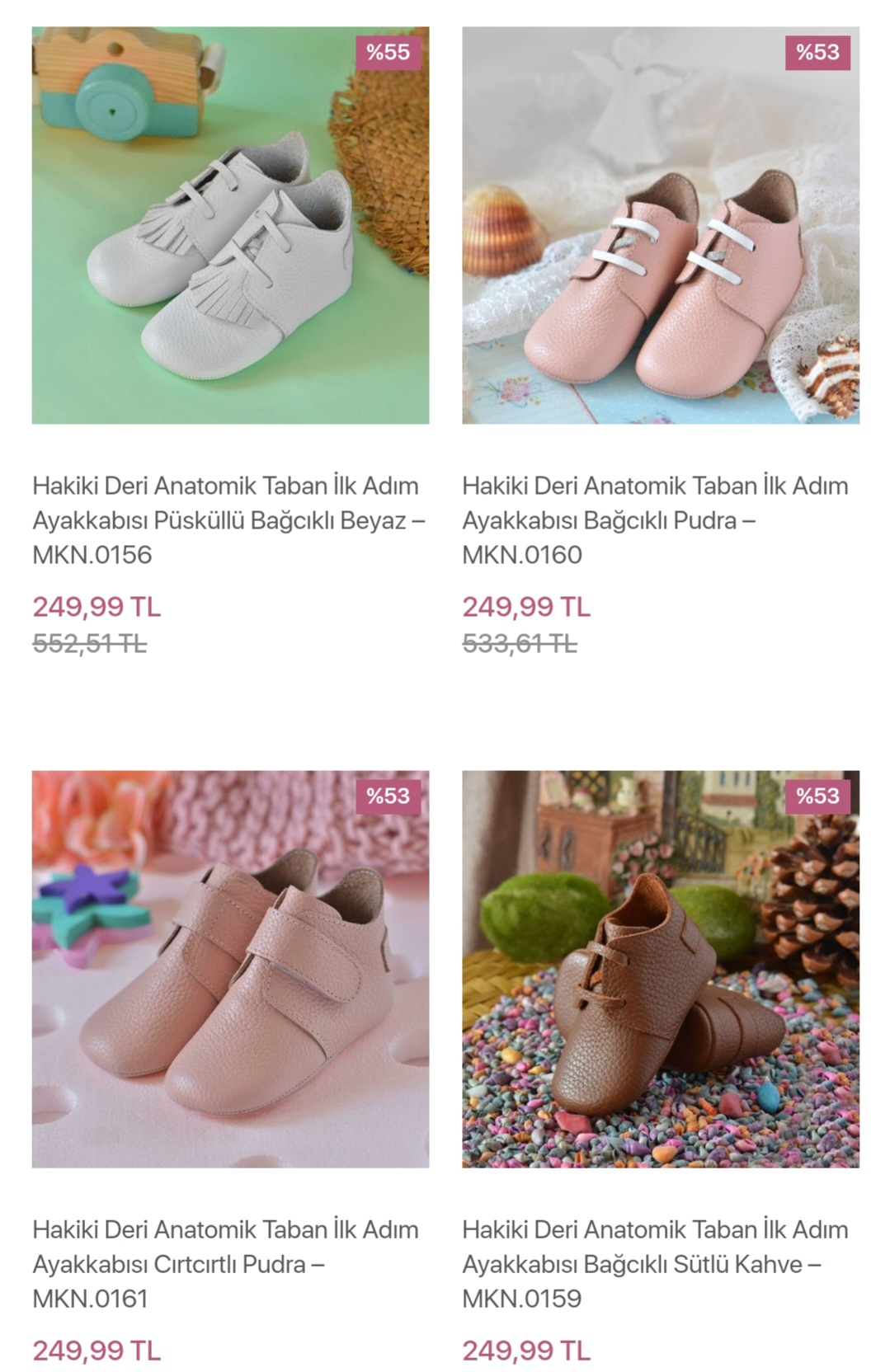Image resolution: width=890 pixels, height=1372 pixels.
Task: Open the Cırtcırtlı Pudra MKN.0161 title link
Action: (x=225, y=1264)
